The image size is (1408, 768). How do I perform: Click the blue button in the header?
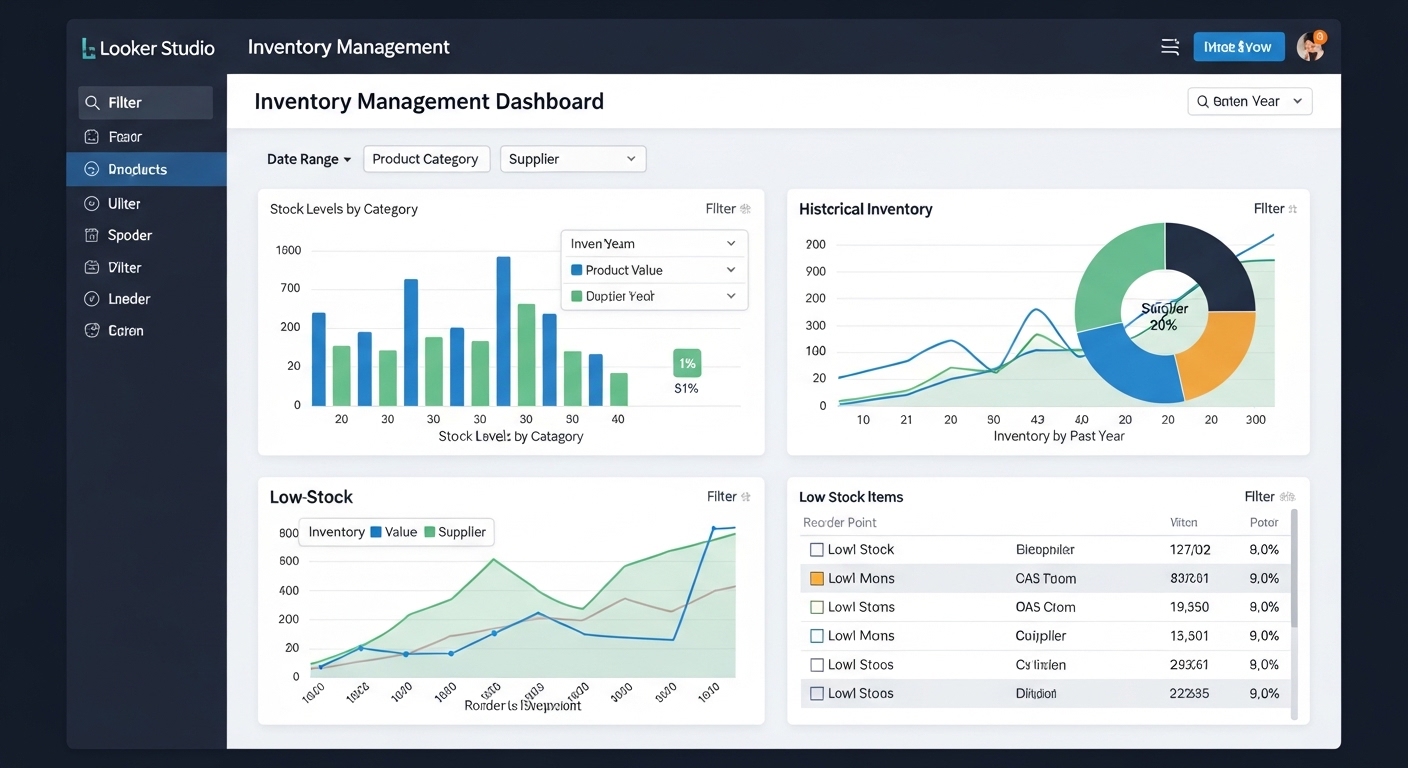(1239, 47)
